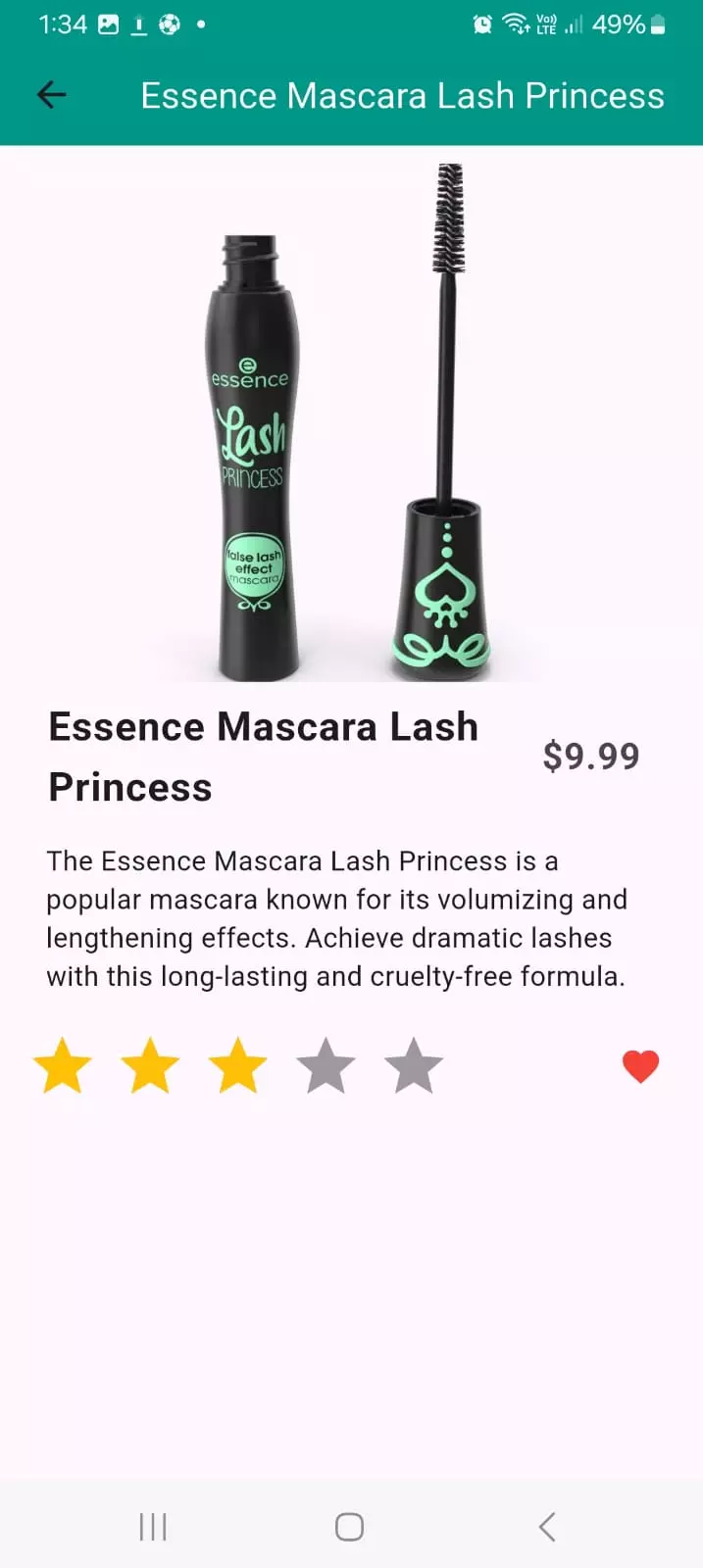
Task: Set rating to two stars
Action: (x=150, y=1065)
